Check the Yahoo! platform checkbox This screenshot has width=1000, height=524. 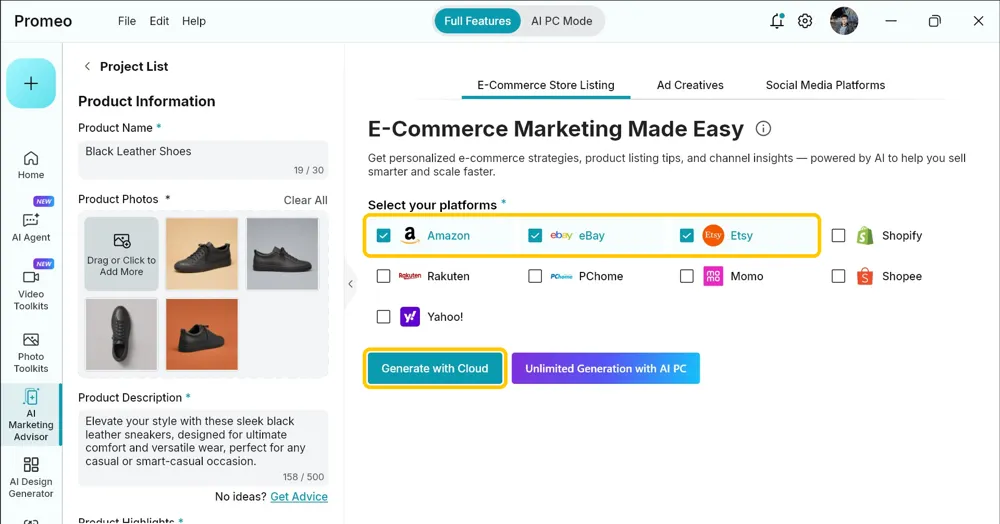383,317
